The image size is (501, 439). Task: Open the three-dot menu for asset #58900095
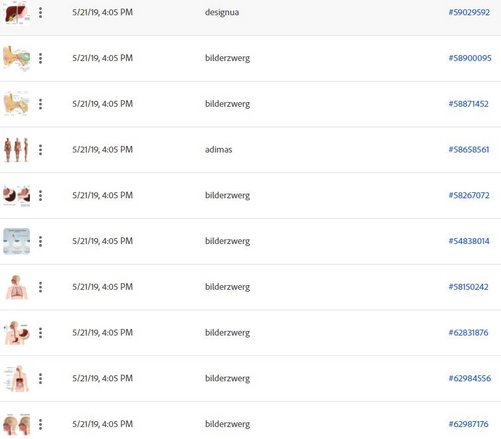[40, 58]
